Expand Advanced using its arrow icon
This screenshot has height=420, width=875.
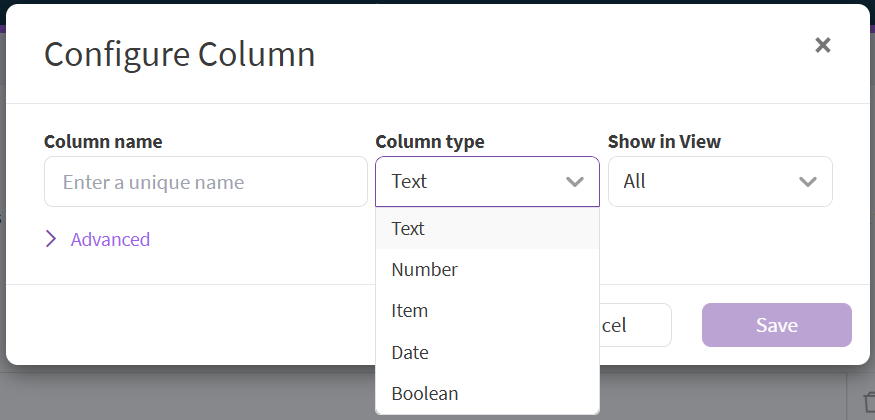pyautogui.click(x=51, y=239)
